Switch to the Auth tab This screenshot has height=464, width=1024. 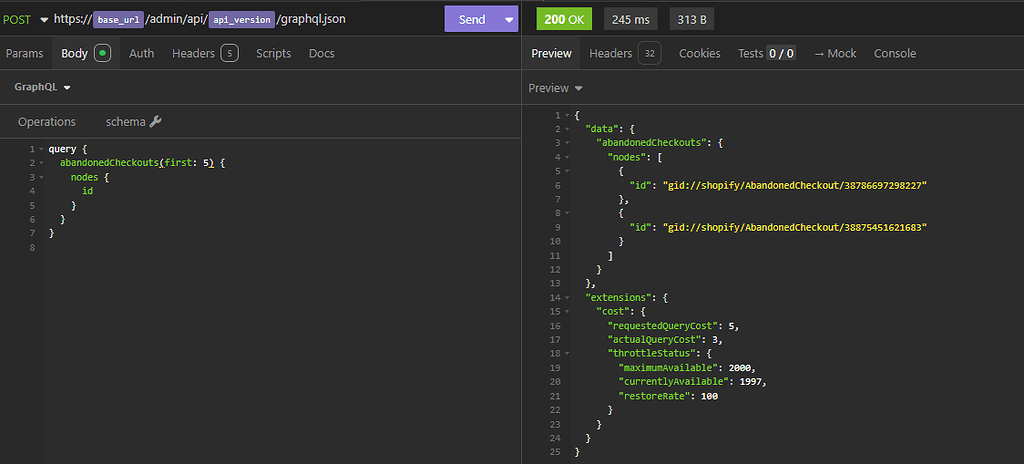(x=141, y=54)
